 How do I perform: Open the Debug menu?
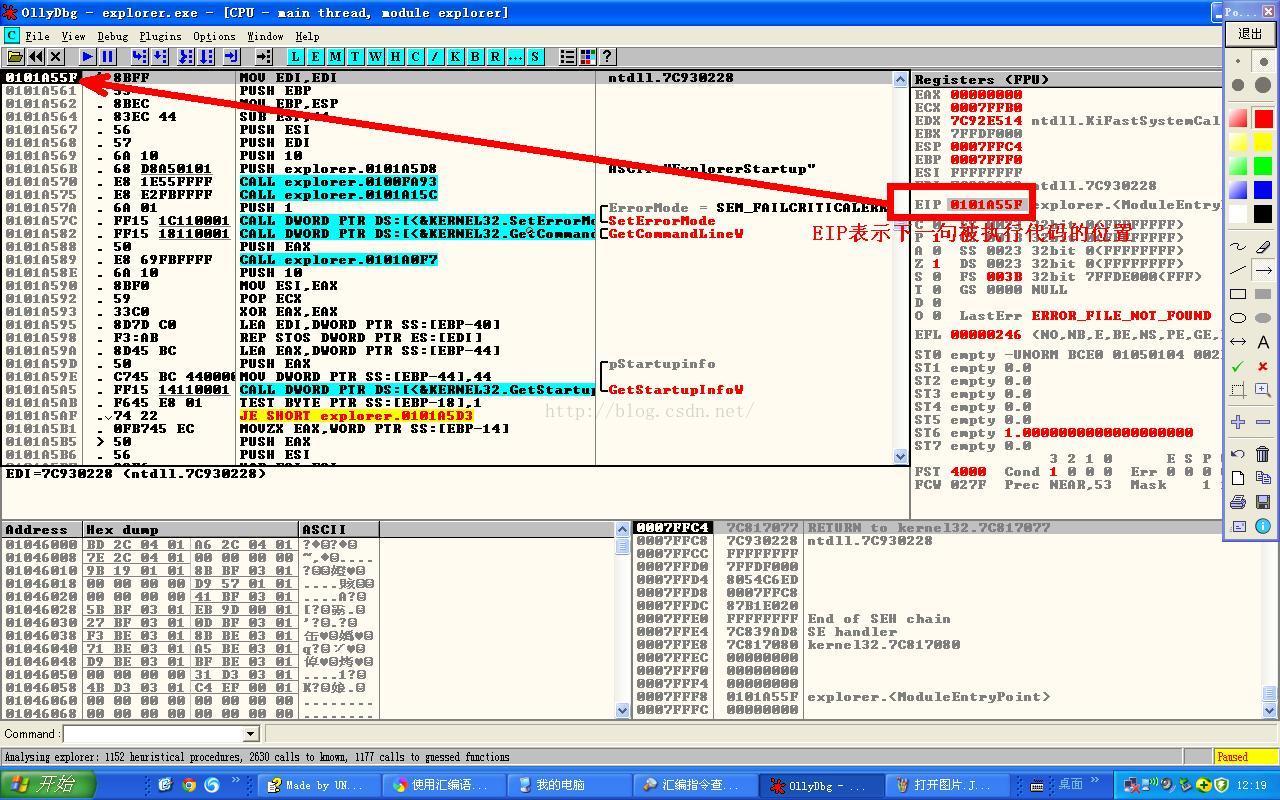pyautogui.click(x=112, y=36)
